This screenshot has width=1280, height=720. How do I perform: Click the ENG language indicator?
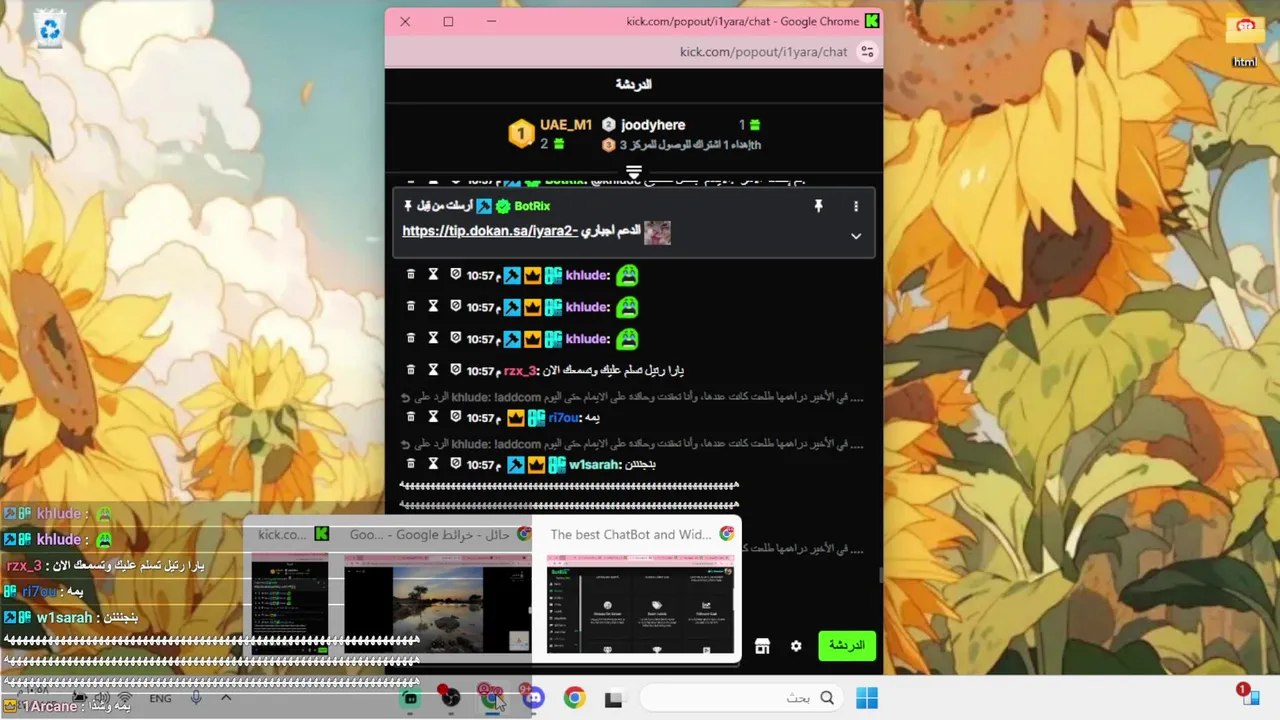(x=160, y=699)
